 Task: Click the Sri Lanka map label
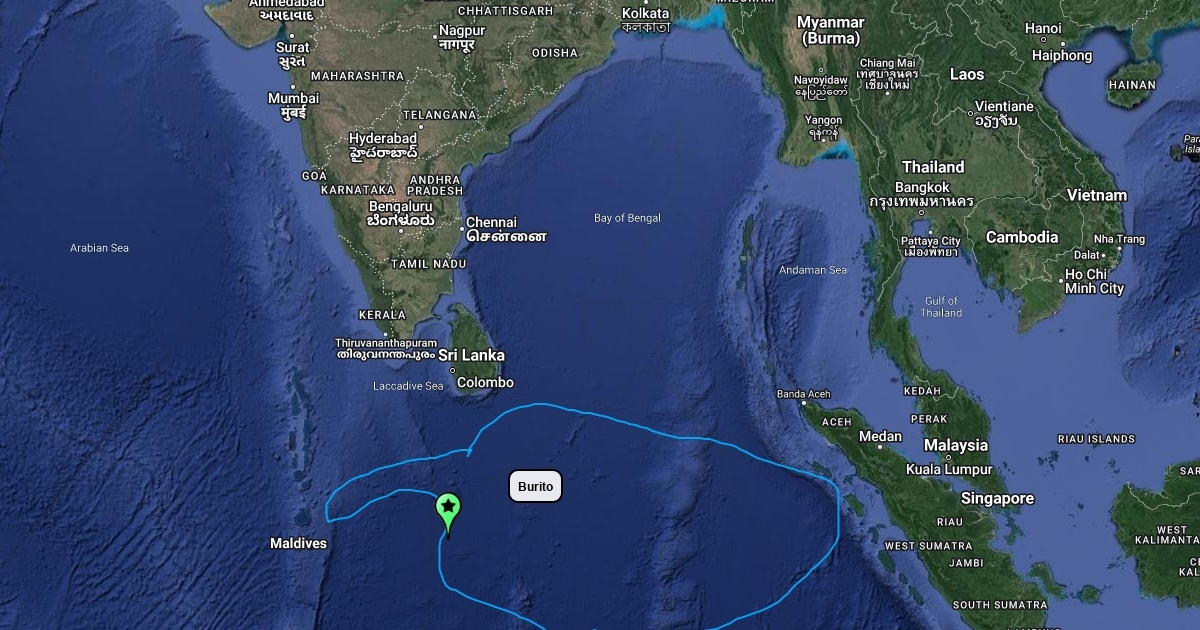(471, 355)
